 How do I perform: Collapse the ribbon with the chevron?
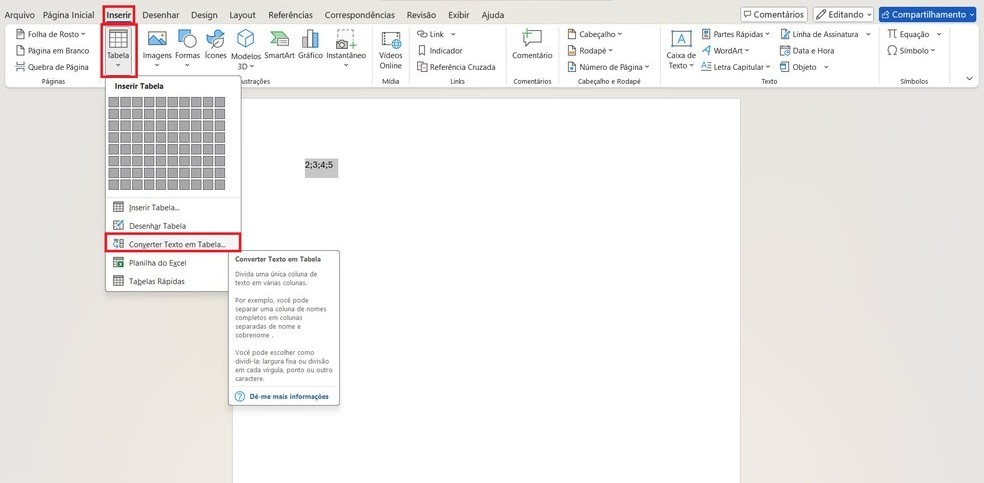[x=970, y=78]
